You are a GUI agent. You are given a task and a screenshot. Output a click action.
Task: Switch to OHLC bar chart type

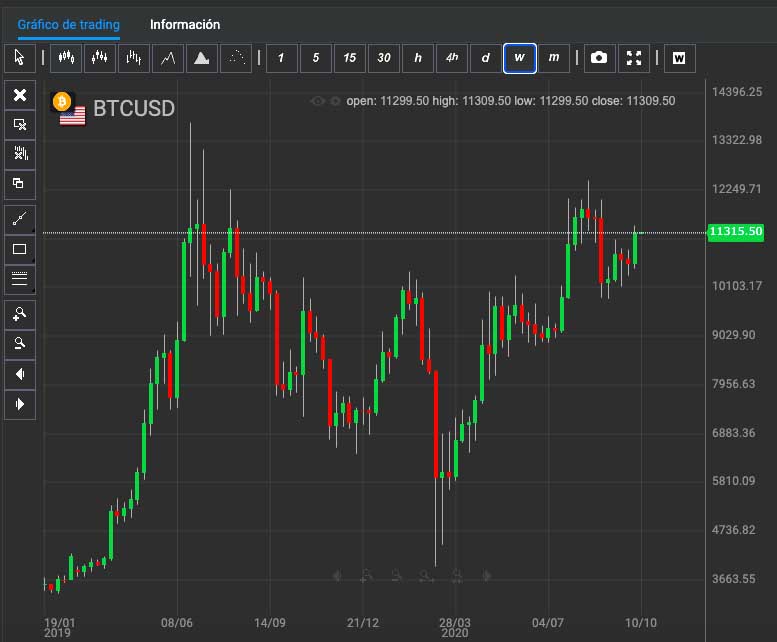(134, 58)
